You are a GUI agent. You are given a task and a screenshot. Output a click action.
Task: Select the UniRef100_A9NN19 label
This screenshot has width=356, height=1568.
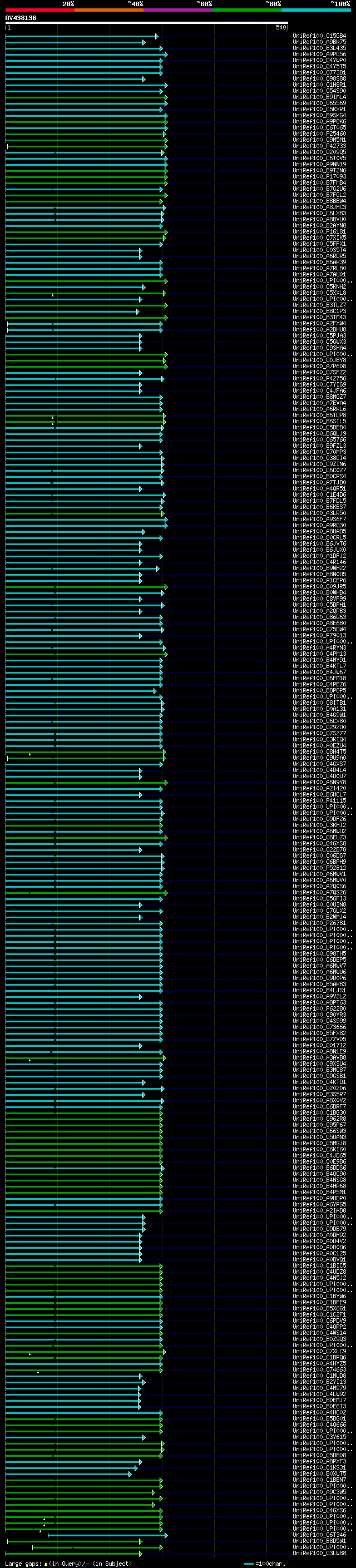click(x=319, y=164)
